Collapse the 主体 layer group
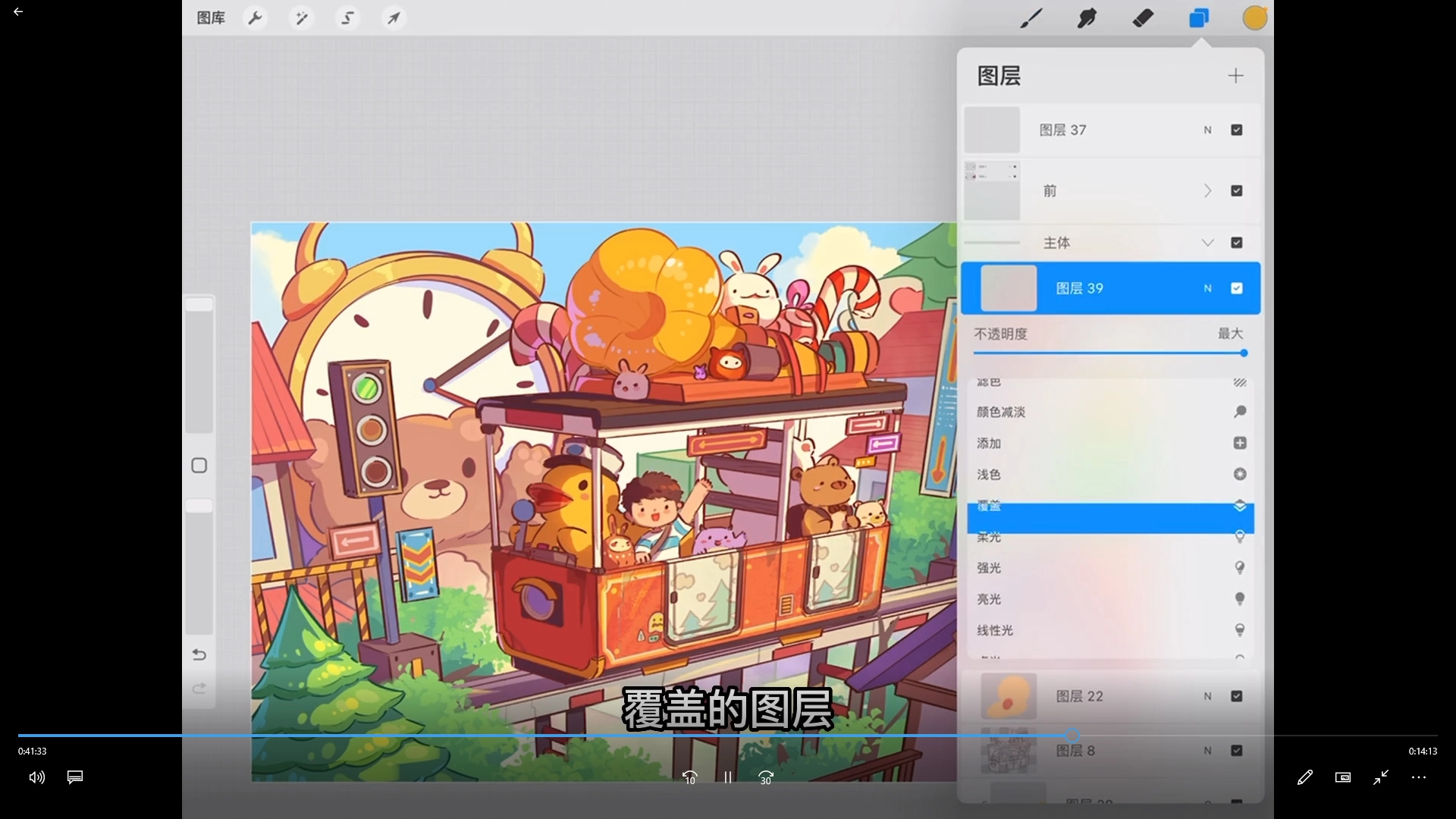 pyautogui.click(x=1207, y=243)
